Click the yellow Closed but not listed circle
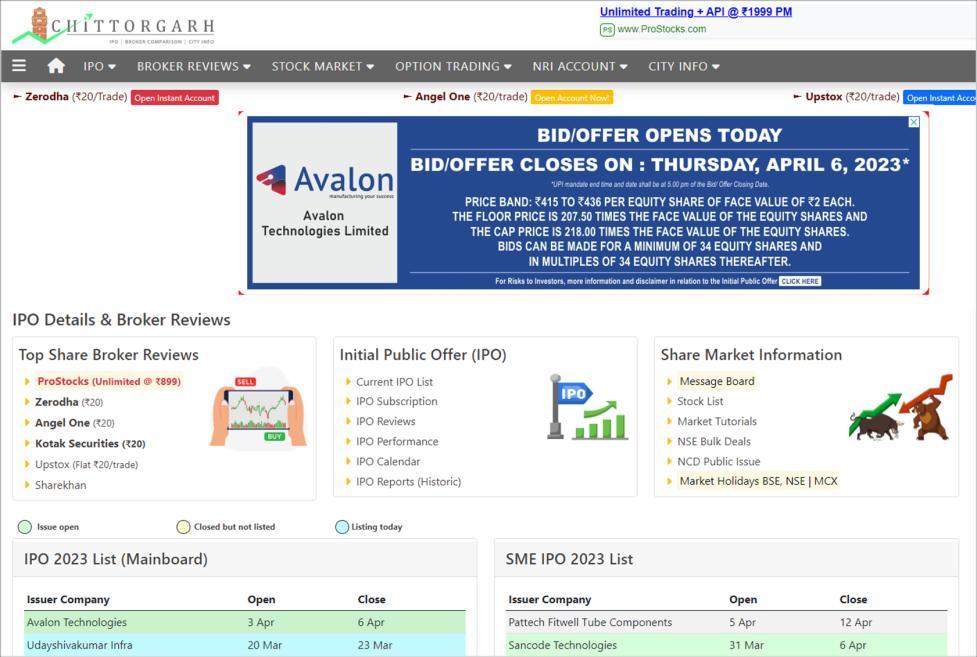This screenshot has height=657, width=977. [x=183, y=527]
